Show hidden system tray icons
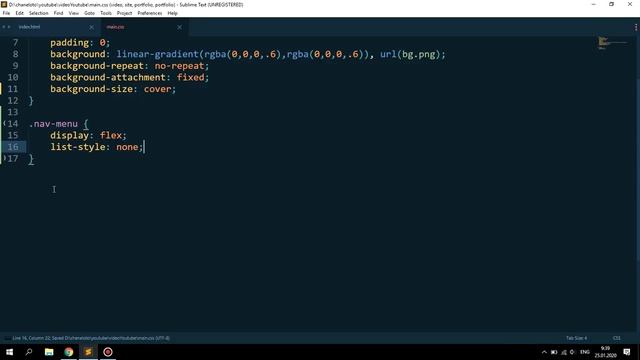 tap(544, 352)
